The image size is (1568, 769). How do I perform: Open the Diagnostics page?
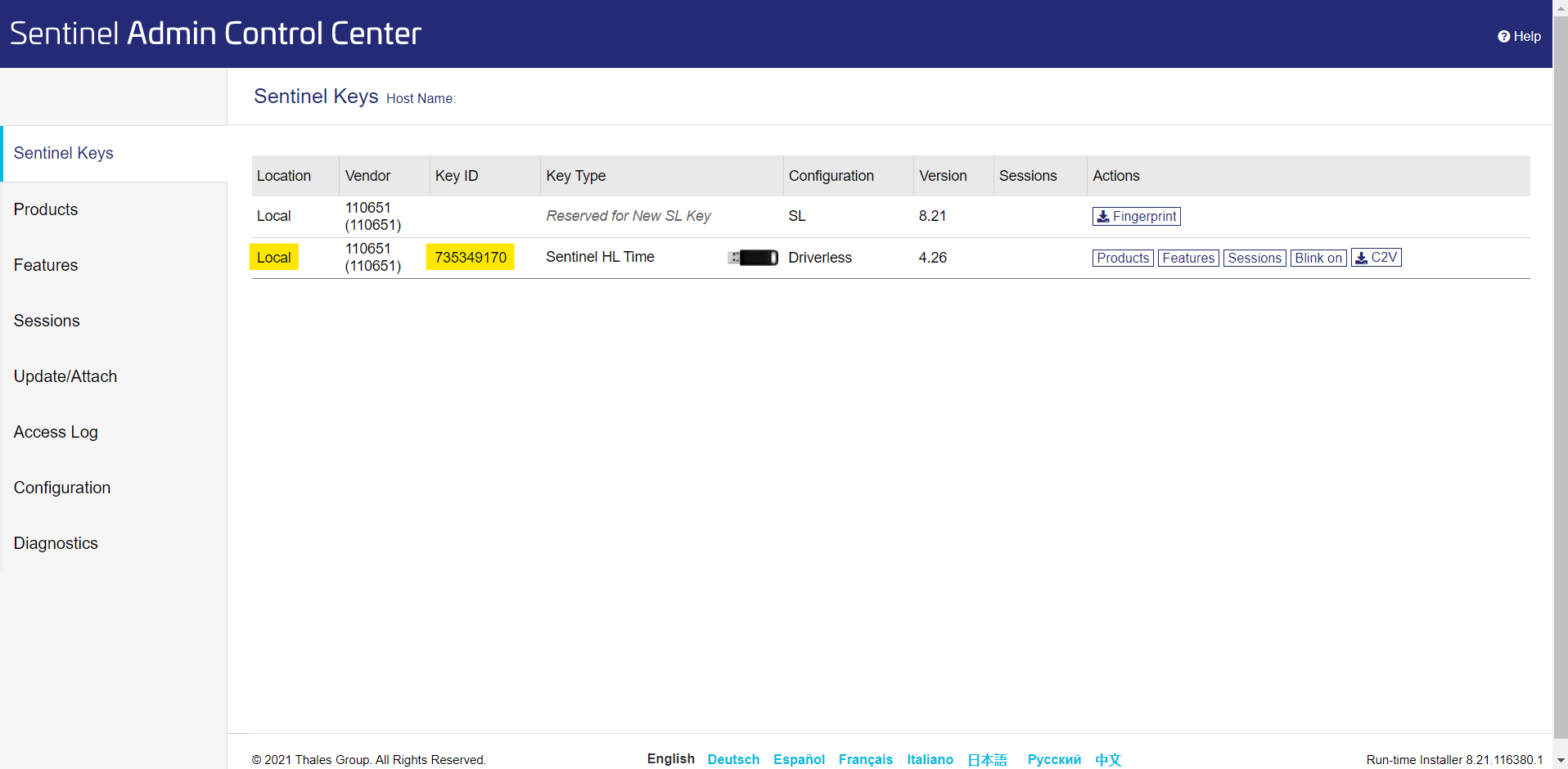[56, 543]
